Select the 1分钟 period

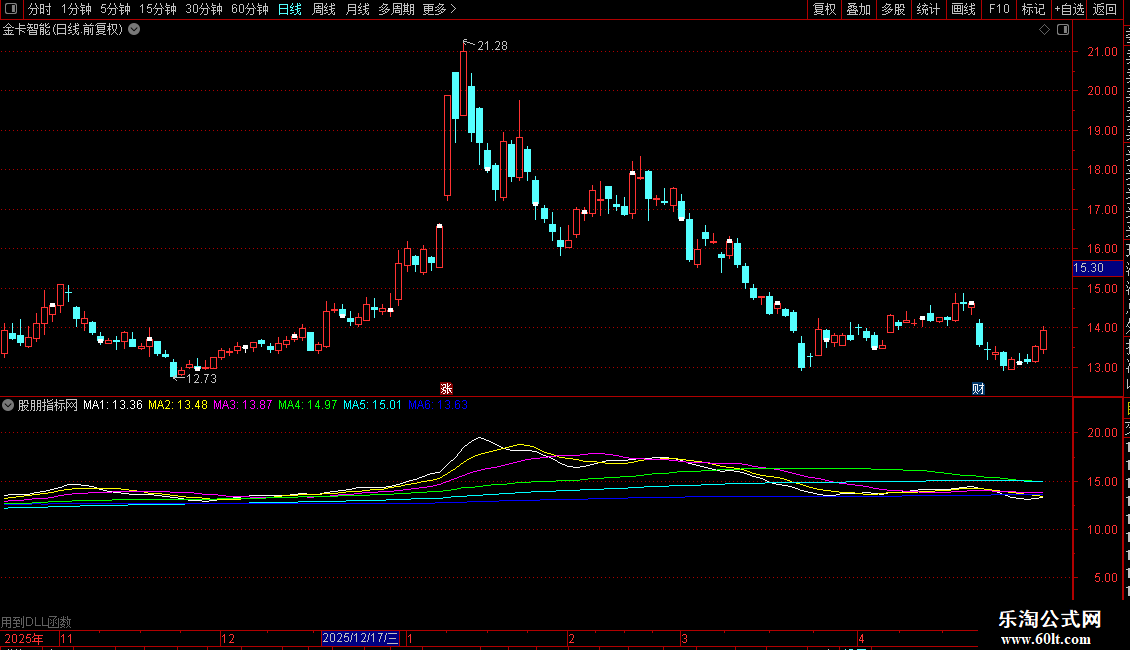[76, 9]
